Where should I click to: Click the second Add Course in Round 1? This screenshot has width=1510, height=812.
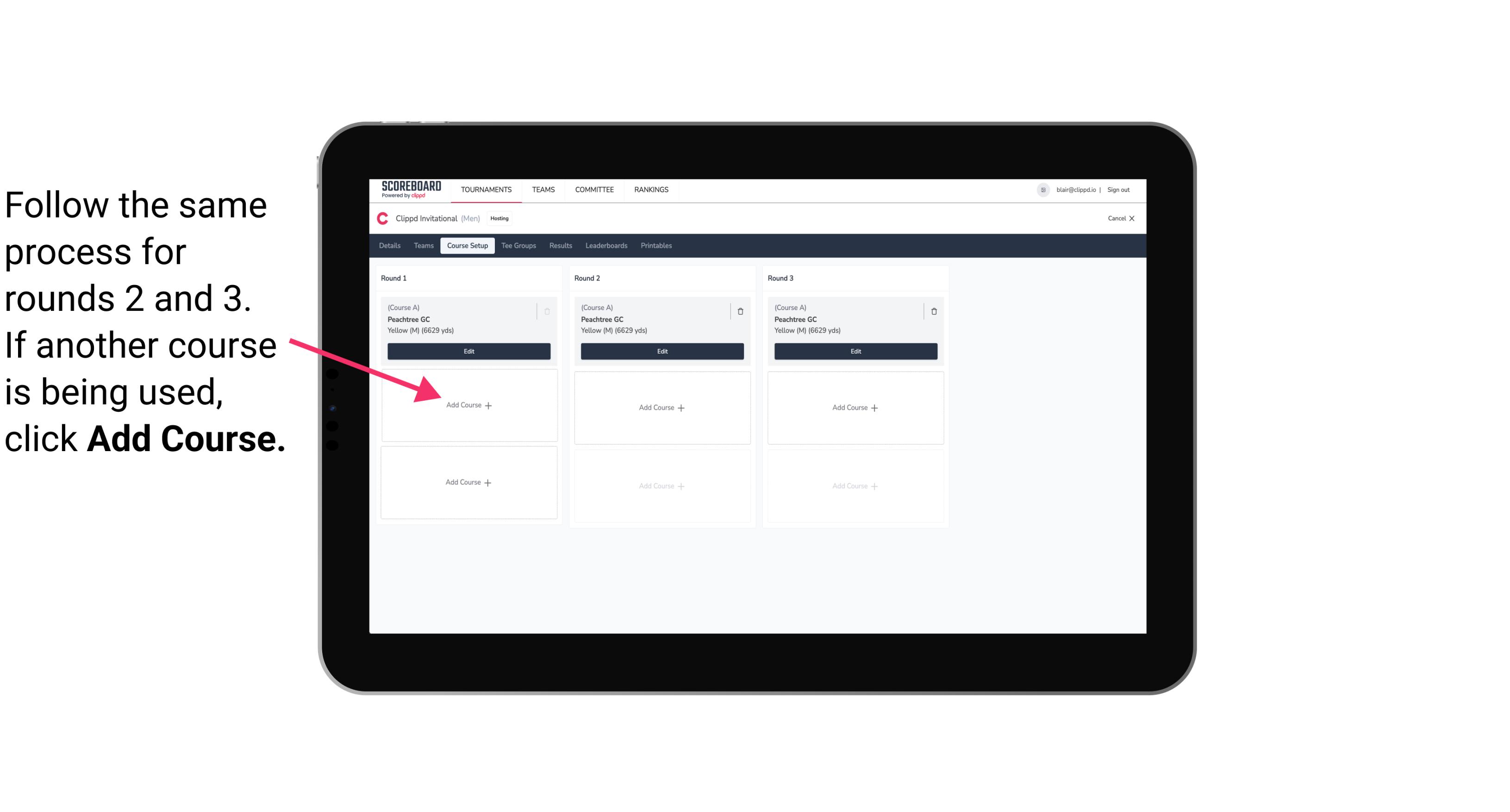[x=467, y=482]
